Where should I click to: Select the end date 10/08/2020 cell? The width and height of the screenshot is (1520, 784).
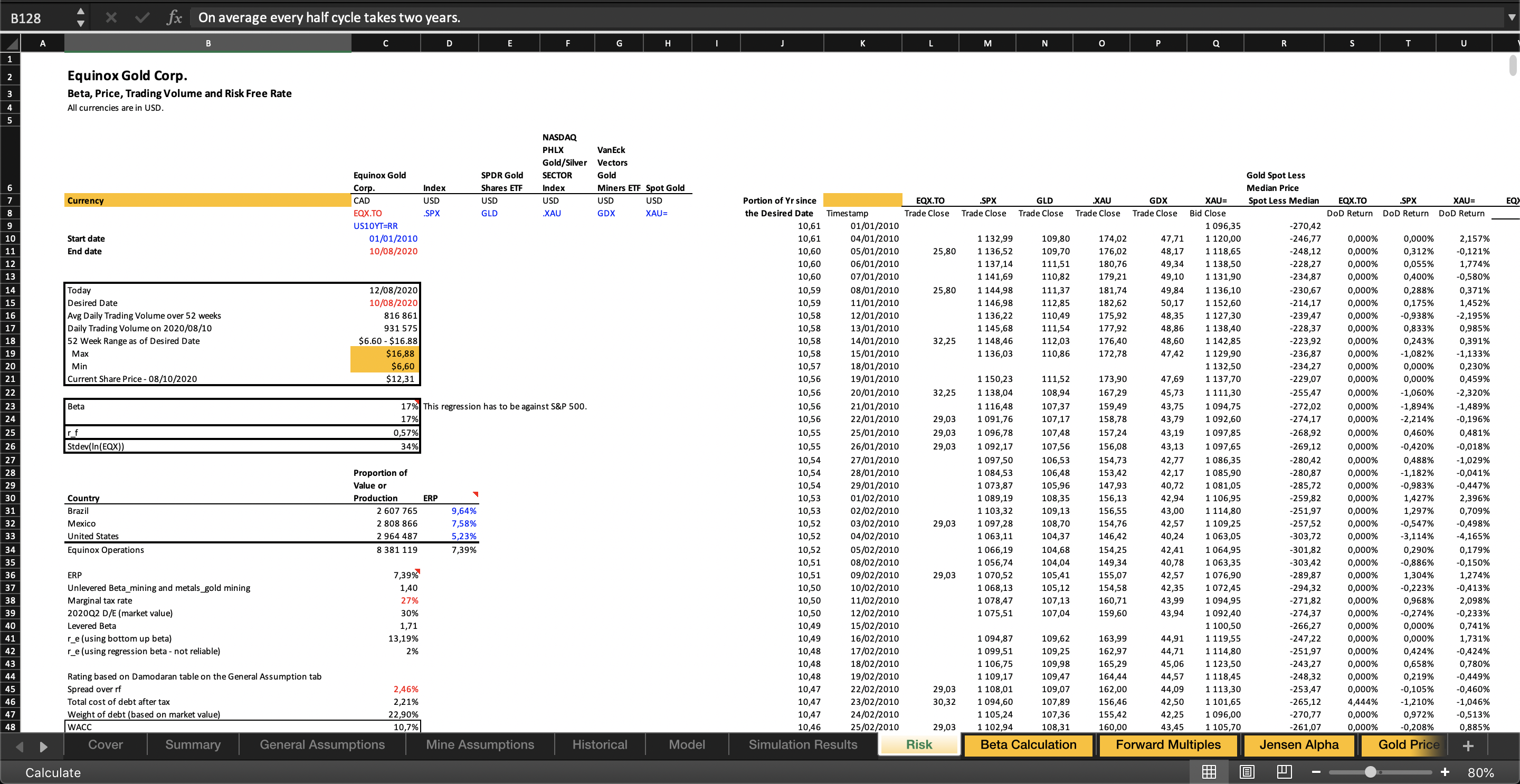[385, 251]
